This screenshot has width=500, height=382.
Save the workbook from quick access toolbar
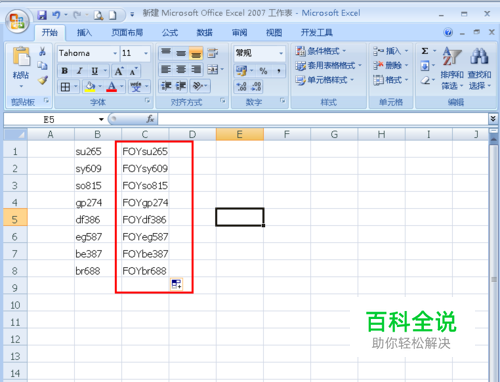(42, 15)
